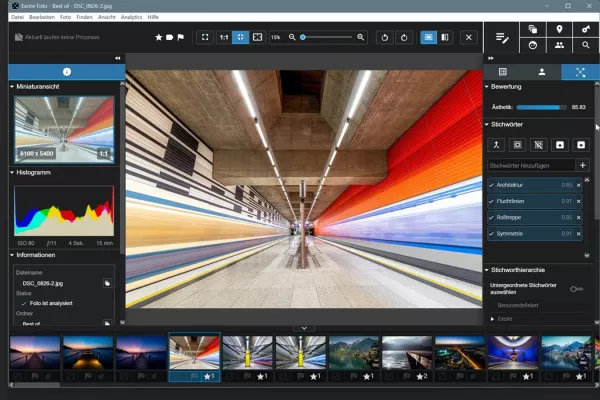Open the map location pin panel
The width and height of the screenshot is (600, 400).
click(558, 30)
